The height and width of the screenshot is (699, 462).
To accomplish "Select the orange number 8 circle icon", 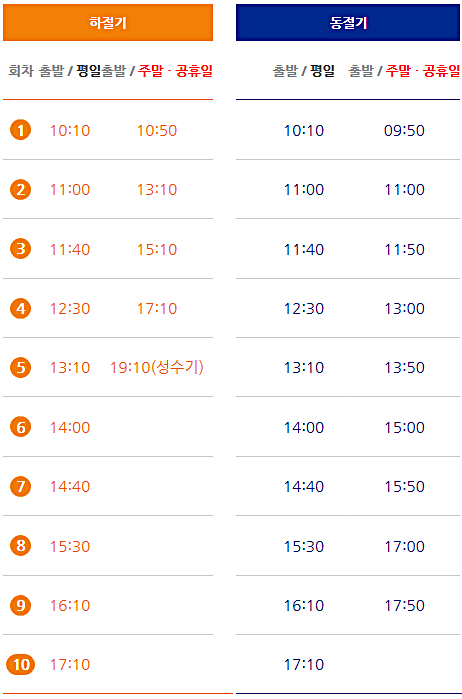I will point(21,546).
